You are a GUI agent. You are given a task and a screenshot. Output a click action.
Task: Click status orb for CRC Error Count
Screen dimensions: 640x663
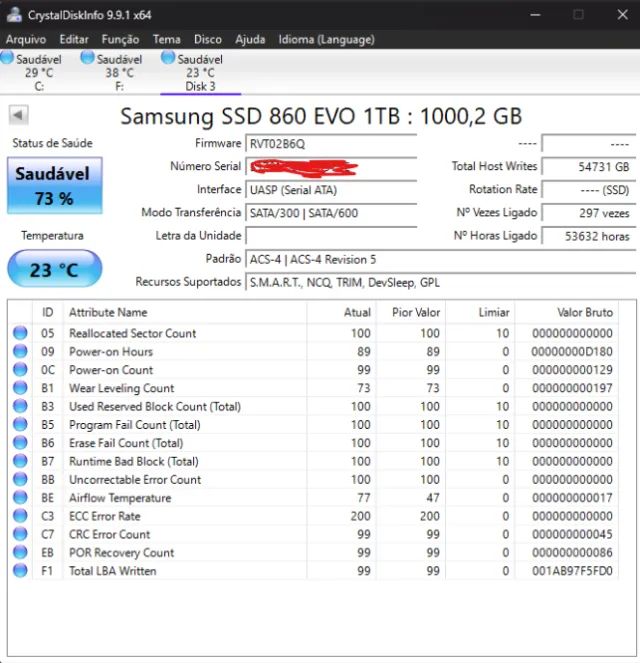(20, 534)
